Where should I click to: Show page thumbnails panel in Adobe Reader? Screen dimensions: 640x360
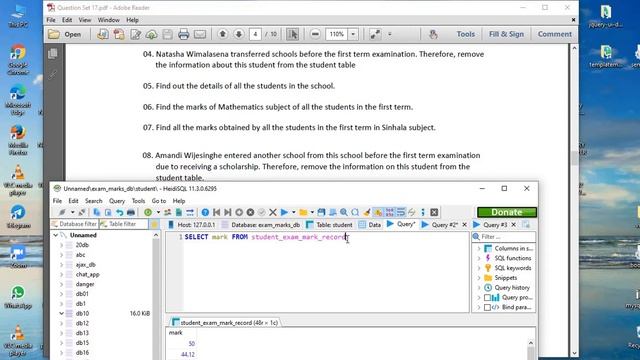point(53,54)
